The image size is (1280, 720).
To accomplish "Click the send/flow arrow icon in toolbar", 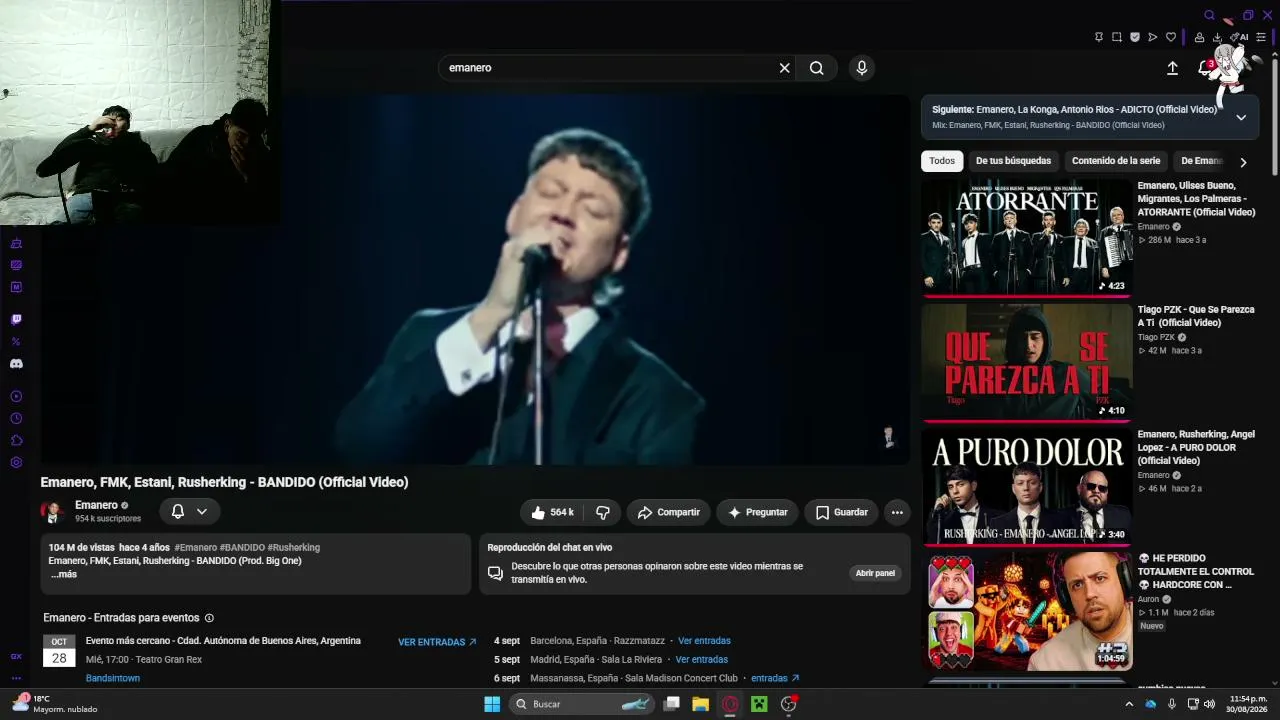I will [1153, 37].
